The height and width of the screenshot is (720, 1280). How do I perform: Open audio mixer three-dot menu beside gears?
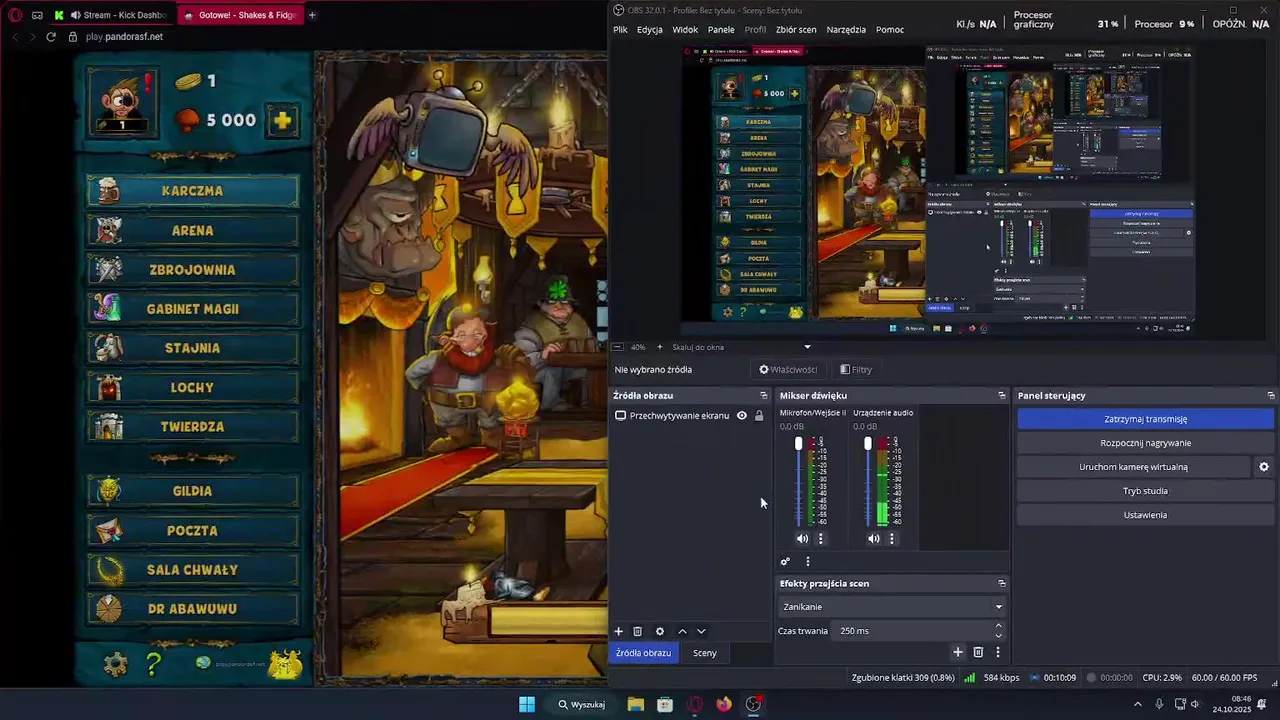pyautogui.click(x=808, y=562)
